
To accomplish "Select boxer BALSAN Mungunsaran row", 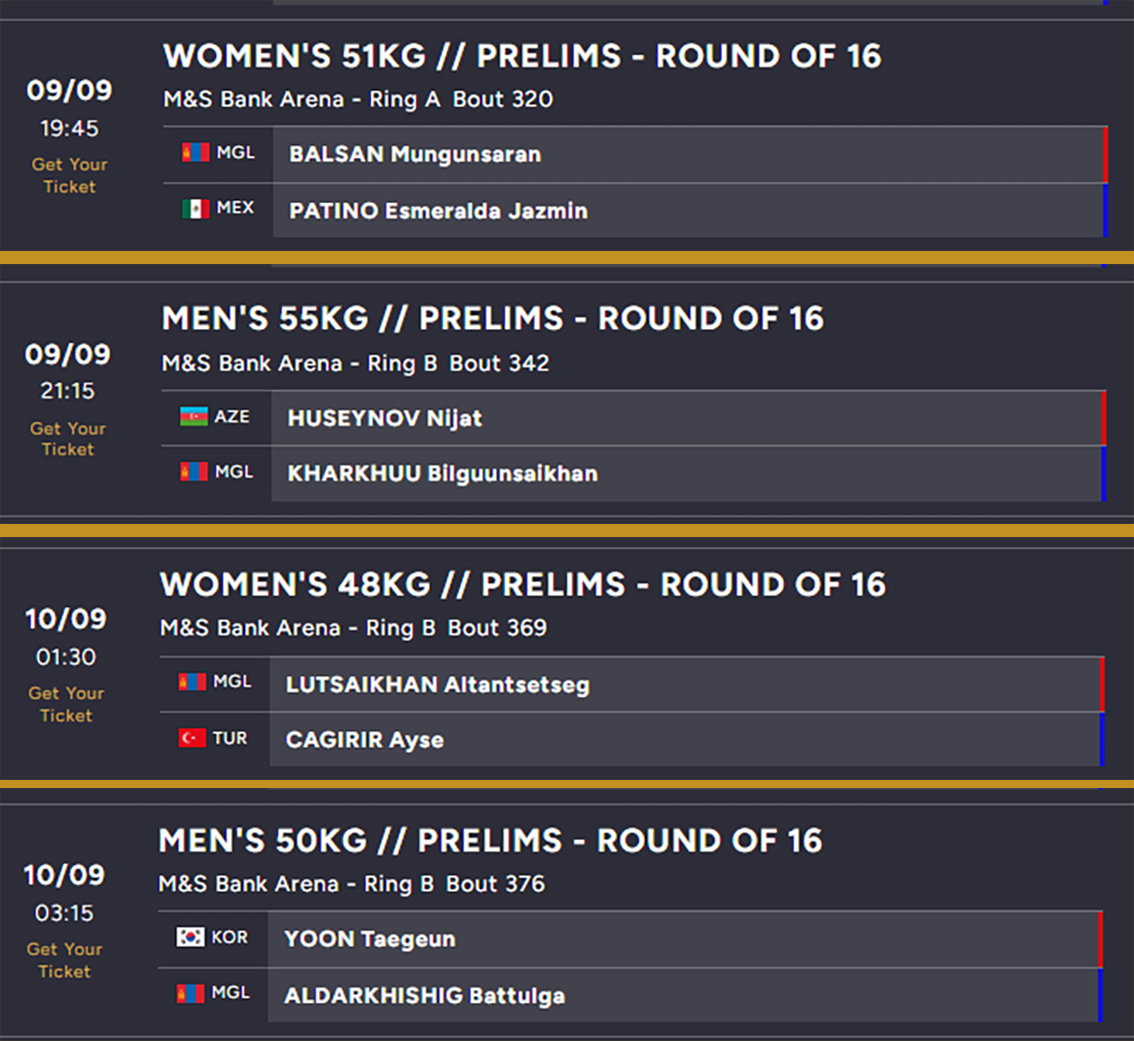I will click(x=686, y=155).
